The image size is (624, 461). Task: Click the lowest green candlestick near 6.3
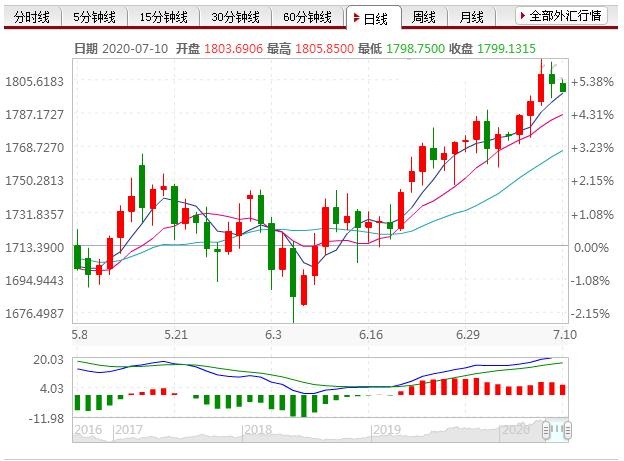tap(293, 272)
